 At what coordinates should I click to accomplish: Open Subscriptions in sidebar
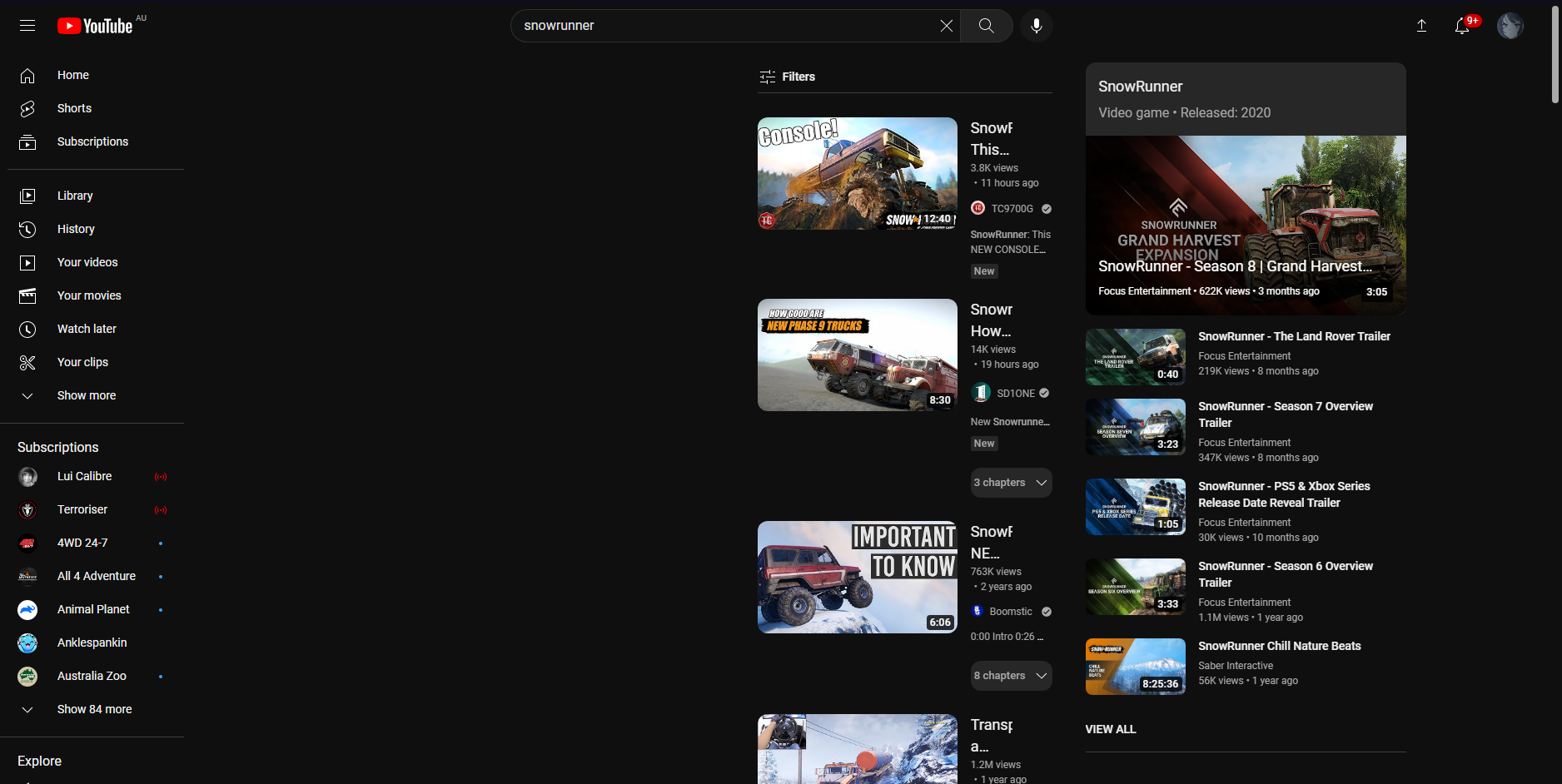tap(96, 141)
